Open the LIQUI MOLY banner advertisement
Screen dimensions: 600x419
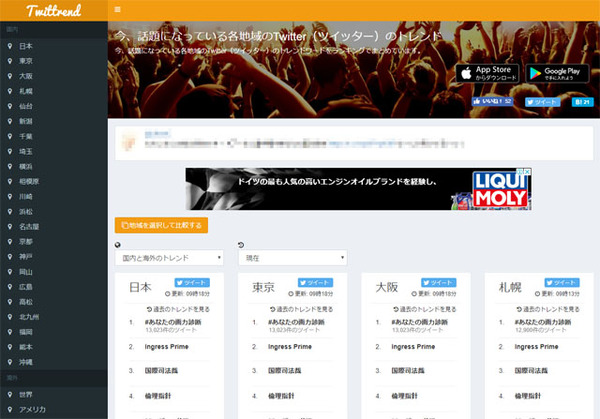coord(358,189)
